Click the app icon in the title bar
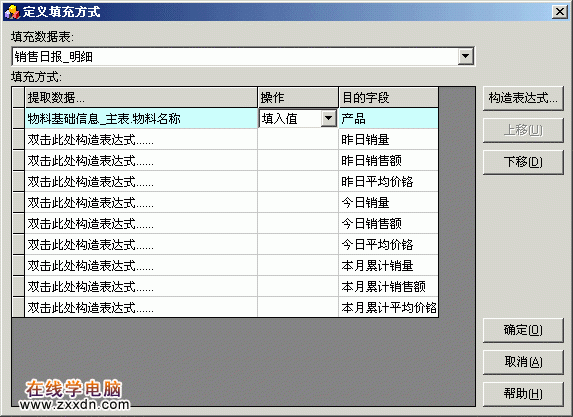The height and width of the screenshot is (417, 573). tap(12, 12)
